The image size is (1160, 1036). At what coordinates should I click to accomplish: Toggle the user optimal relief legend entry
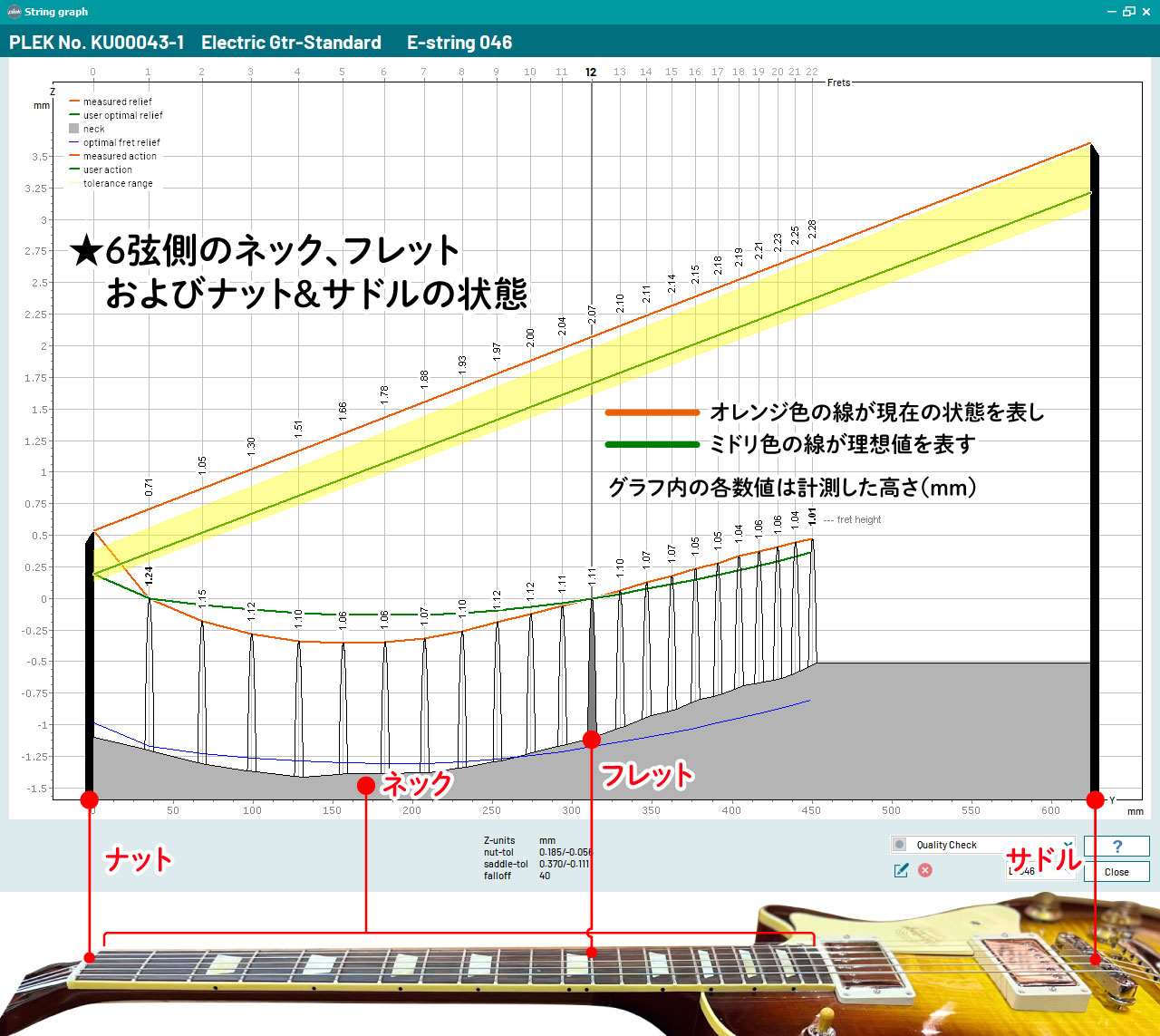pos(122,116)
